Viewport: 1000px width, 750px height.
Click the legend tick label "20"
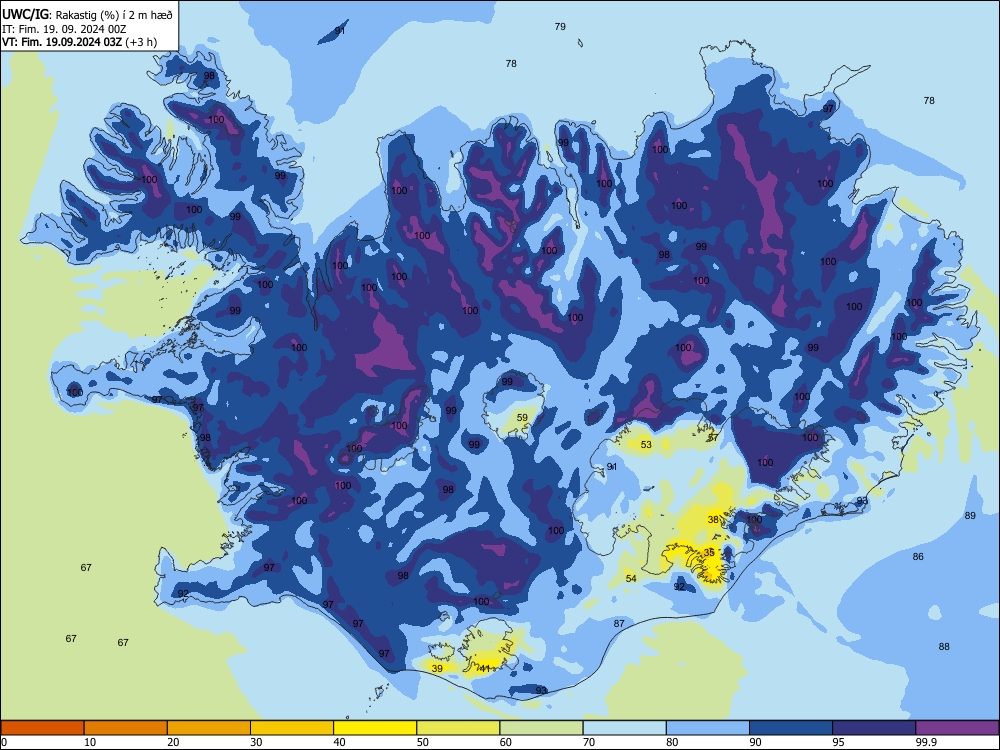173,742
